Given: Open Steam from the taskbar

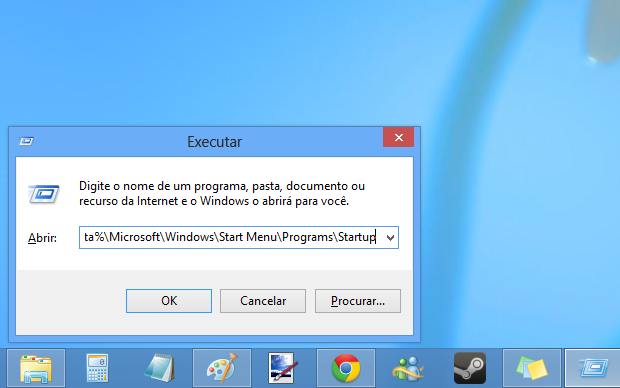Looking at the screenshot, I should pyautogui.click(x=470, y=368).
